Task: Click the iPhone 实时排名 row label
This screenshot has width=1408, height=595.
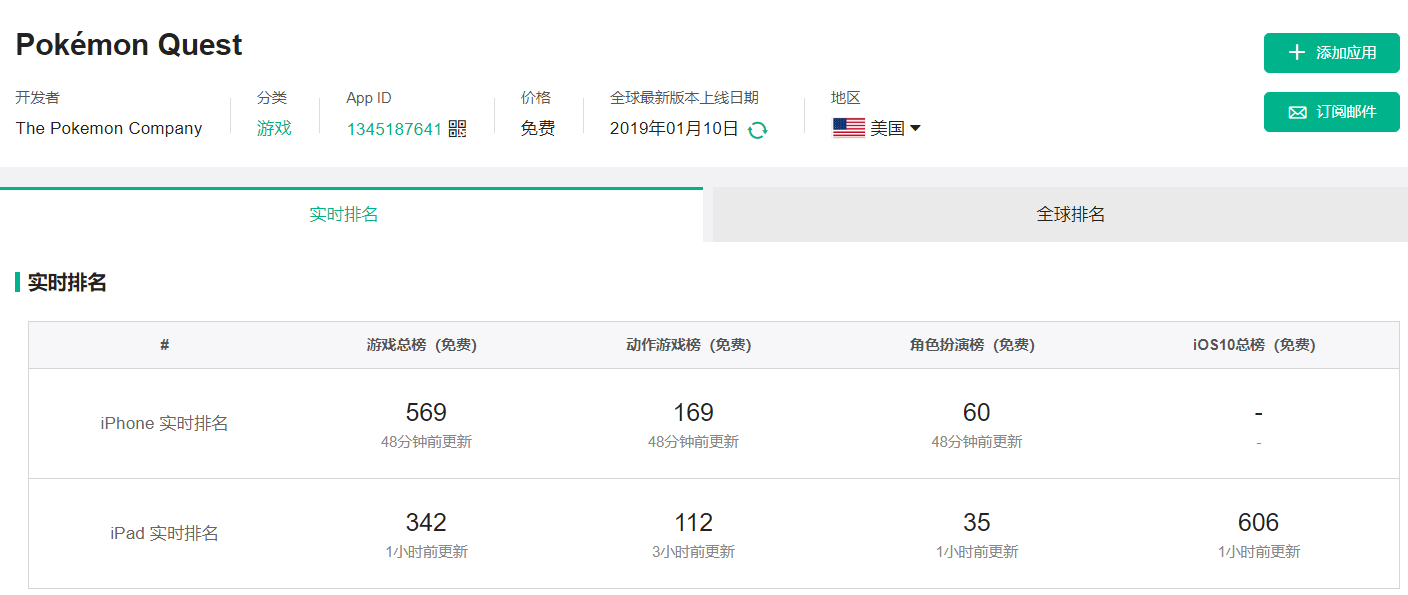Action: click(164, 423)
